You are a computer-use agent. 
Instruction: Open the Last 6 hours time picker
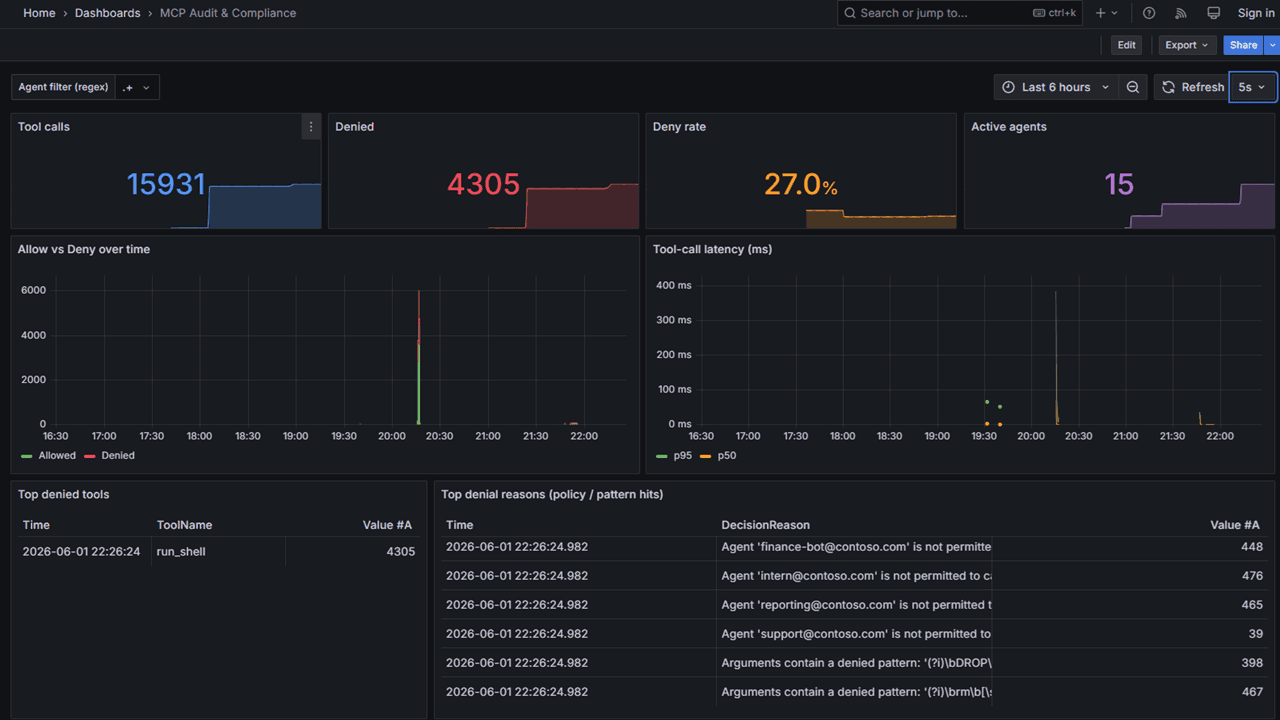point(1056,87)
